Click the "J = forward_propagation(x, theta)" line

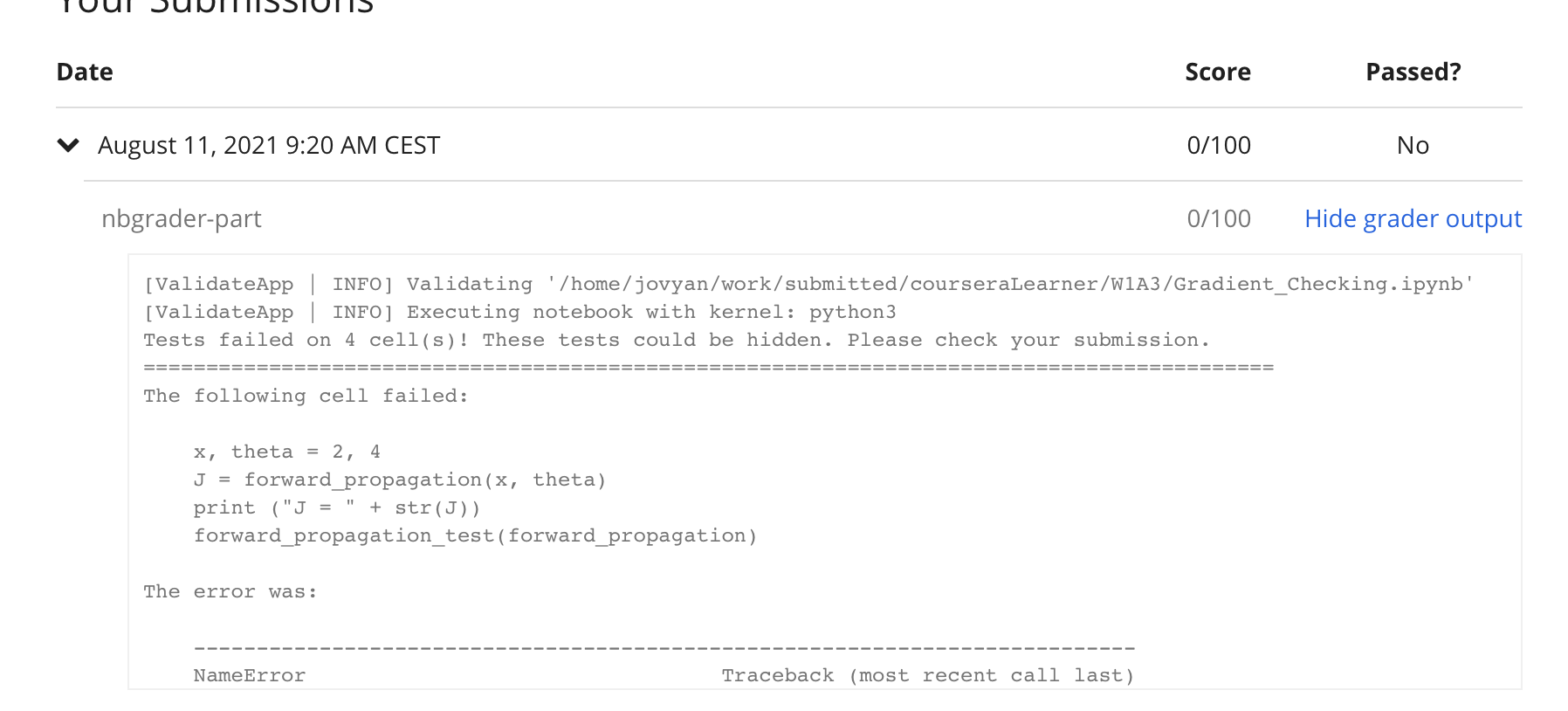coord(399,480)
